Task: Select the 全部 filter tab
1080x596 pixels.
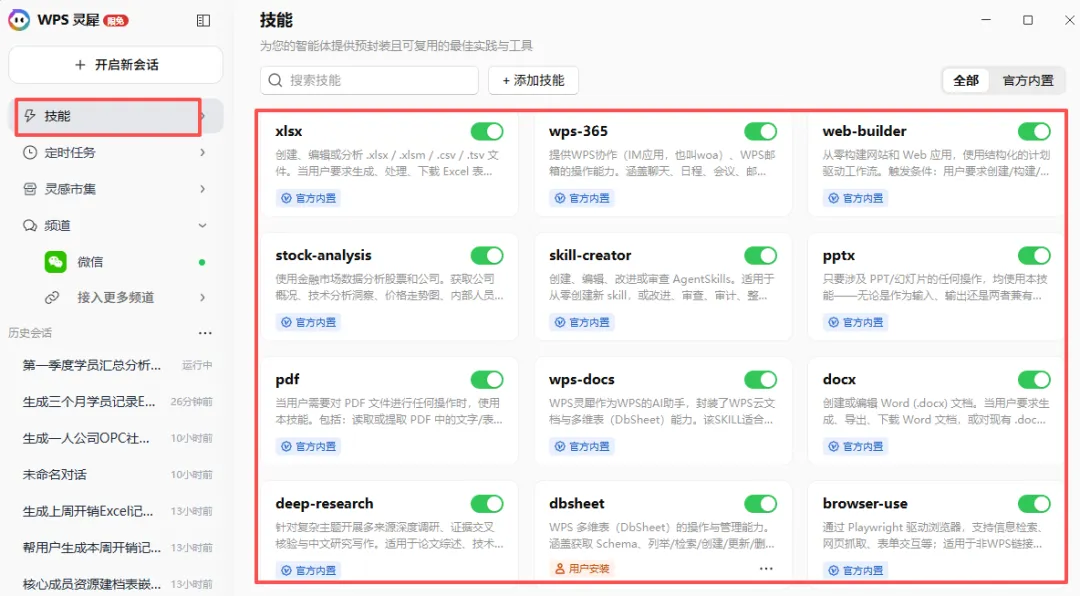Action: point(966,81)
